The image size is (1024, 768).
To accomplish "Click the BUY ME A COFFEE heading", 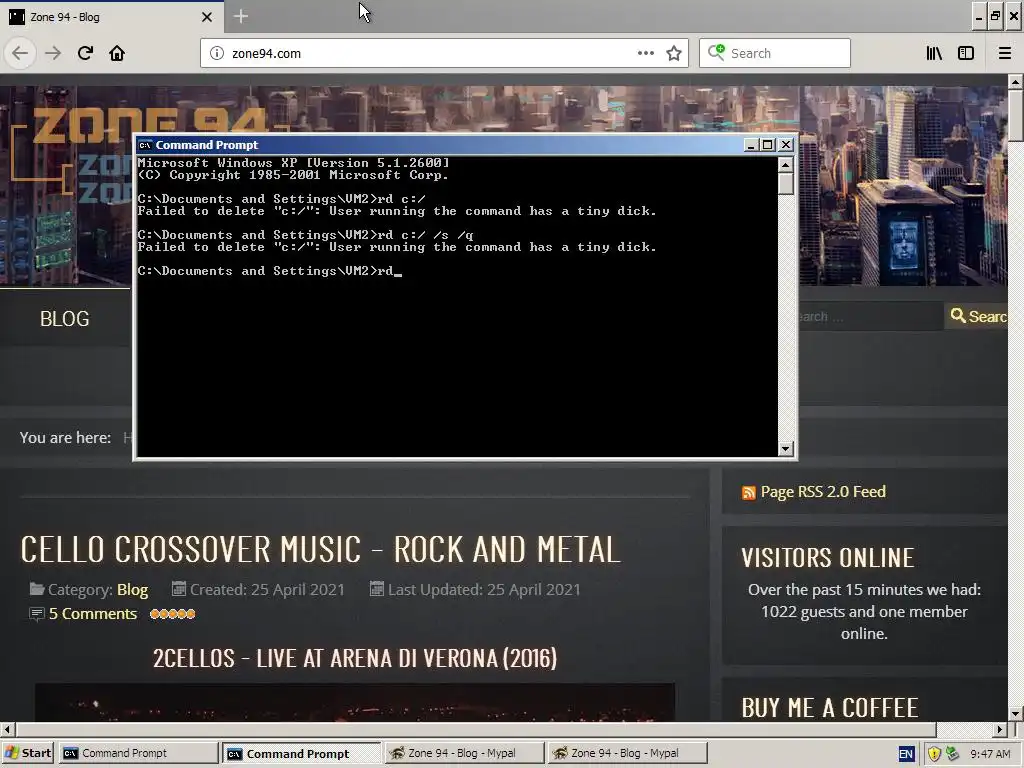I will 830,708.
